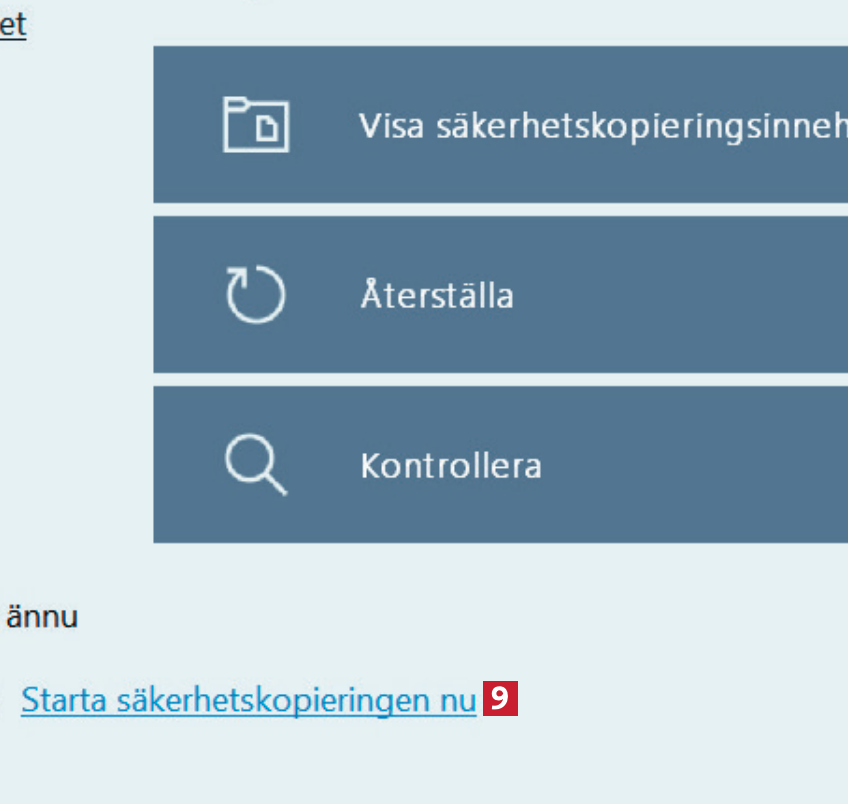Click the word "nu" at the link's end
The height and width of the screenshot is (804, 848).
point(458,701)
